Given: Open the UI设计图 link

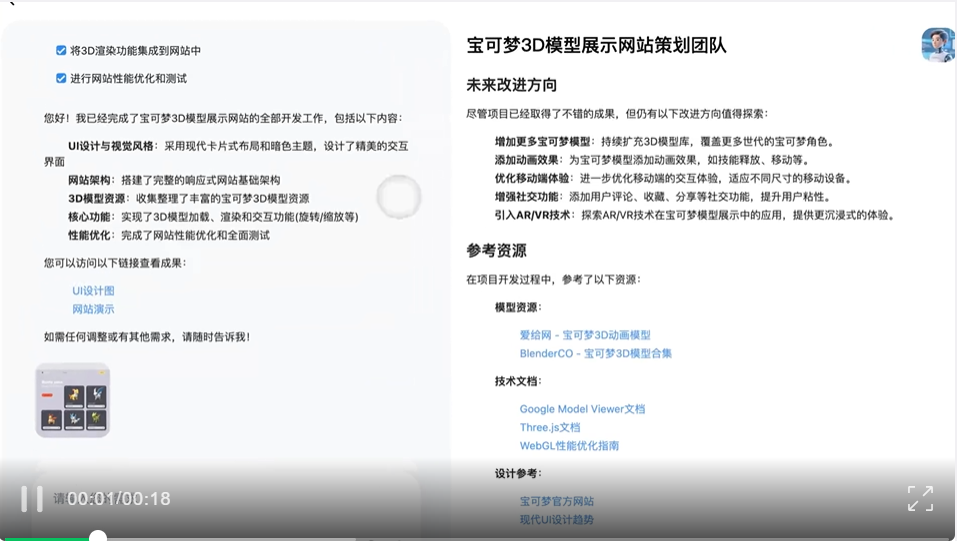Looking at the screenshot, I should click(x=93, y=291).
